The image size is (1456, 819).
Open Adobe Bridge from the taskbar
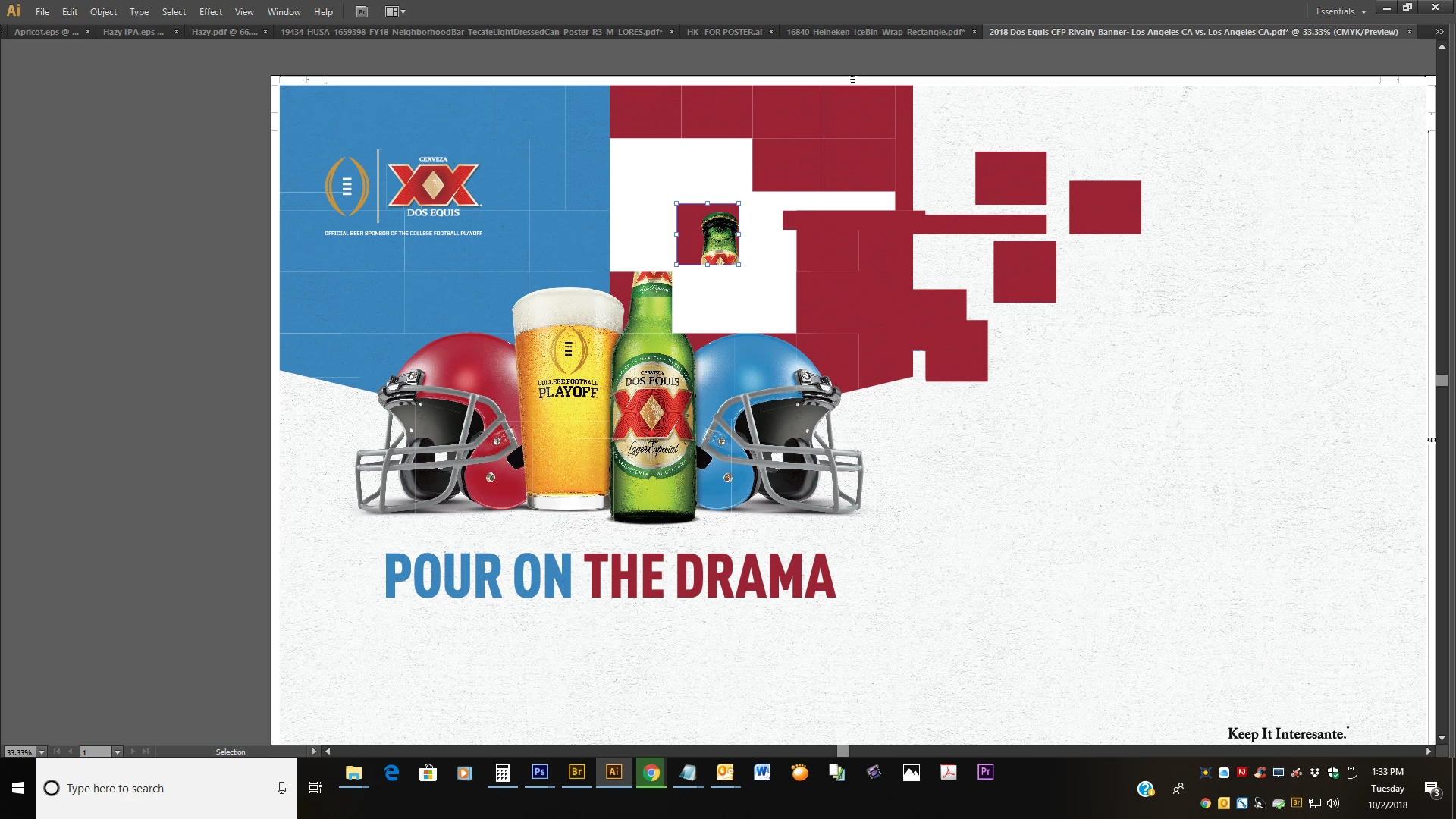(x=576, y=772)
